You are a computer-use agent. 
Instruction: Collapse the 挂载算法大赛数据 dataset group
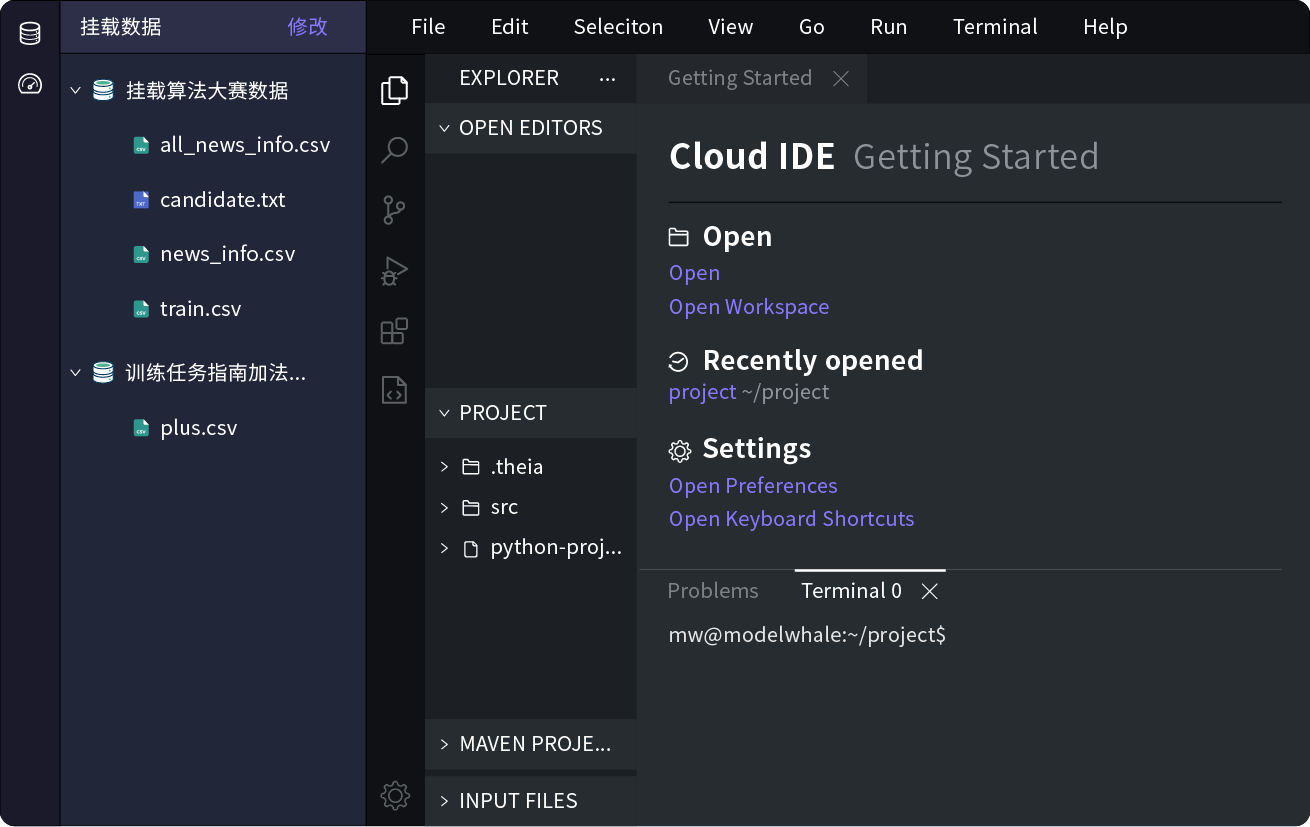(75, 90)
